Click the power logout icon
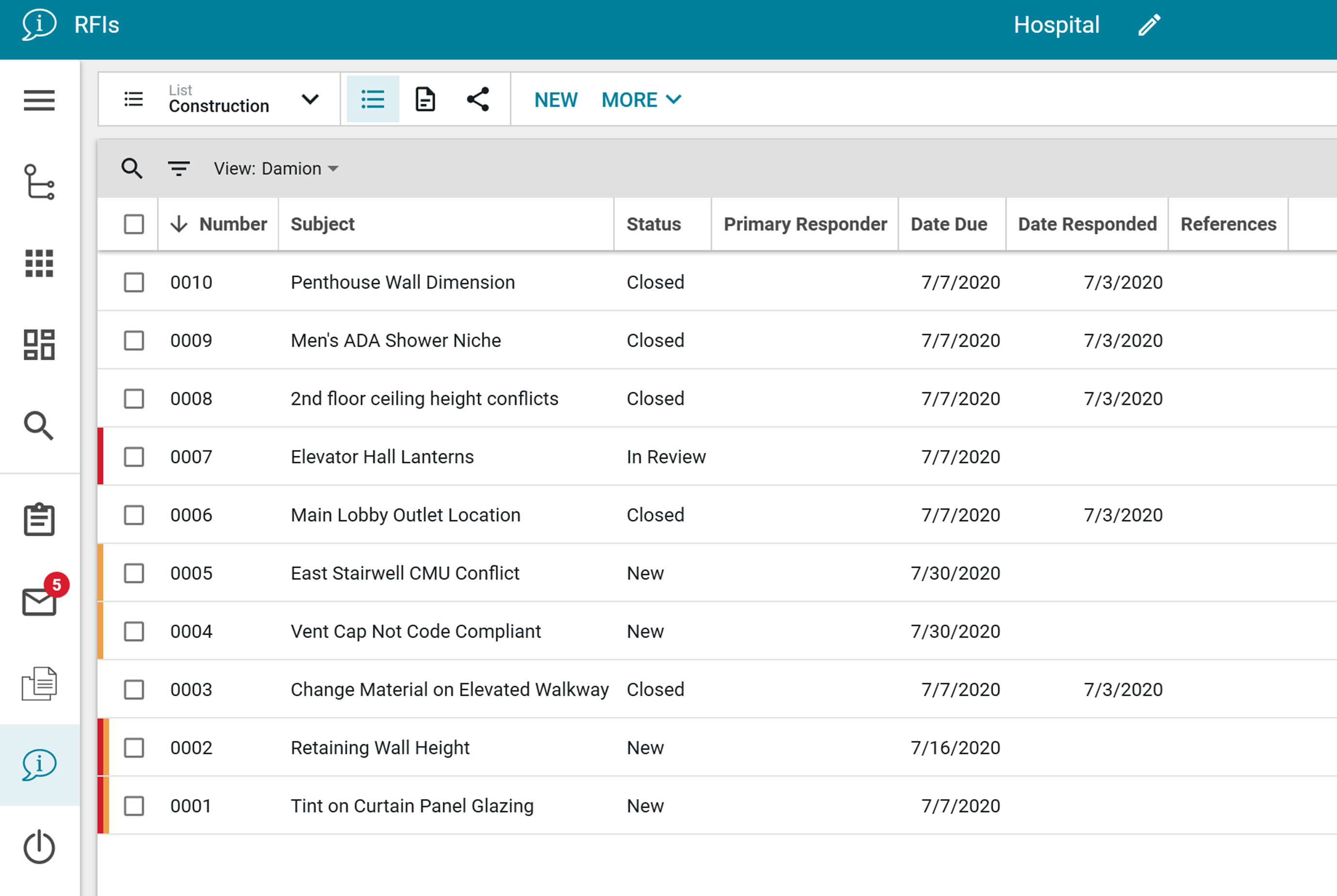1337x896 pixels. 39,847
